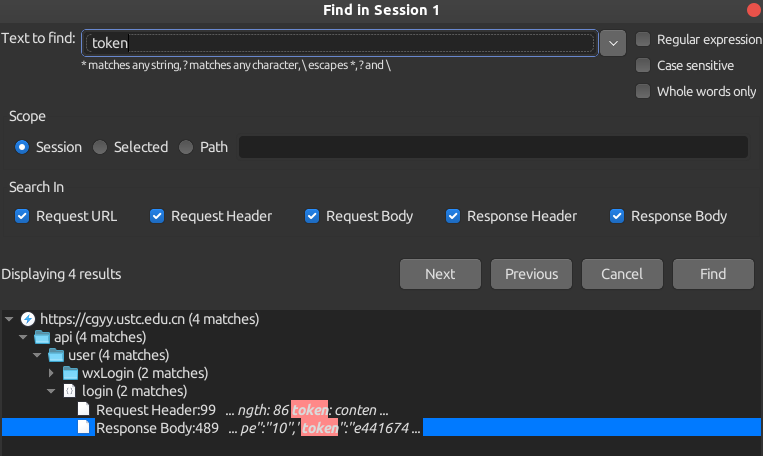
Task: Click into the Path scope text field
Action: click(492, 147)
